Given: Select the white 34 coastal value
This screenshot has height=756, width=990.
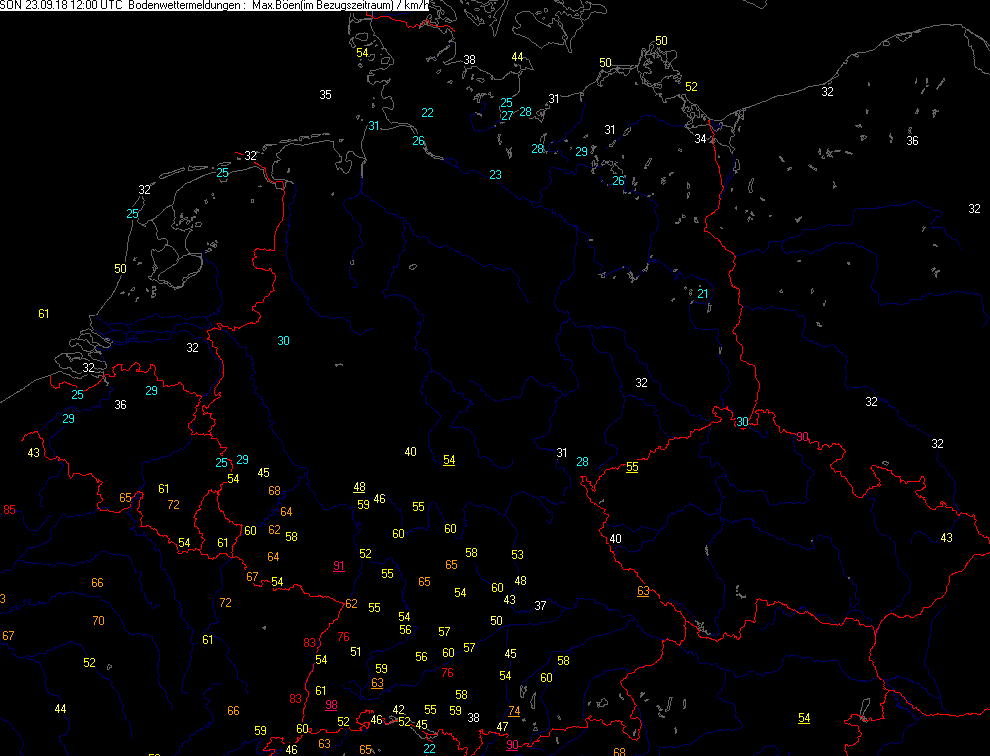Looking at the screenshot, I should (x=701, y=139).
